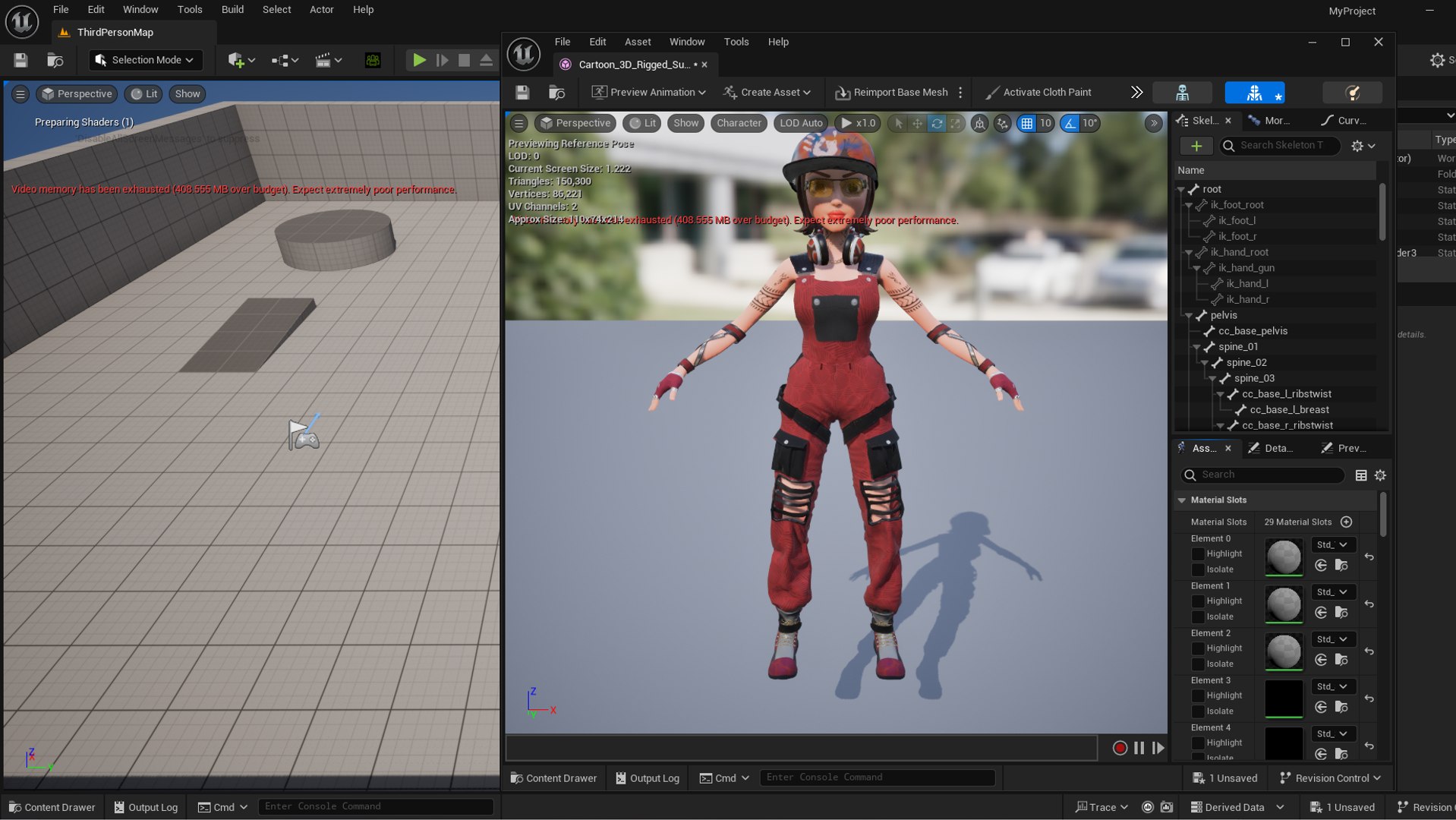Viewport: 1456px width, 820px height.
Task: Open the grid snap value 10
Action: 1045,123
